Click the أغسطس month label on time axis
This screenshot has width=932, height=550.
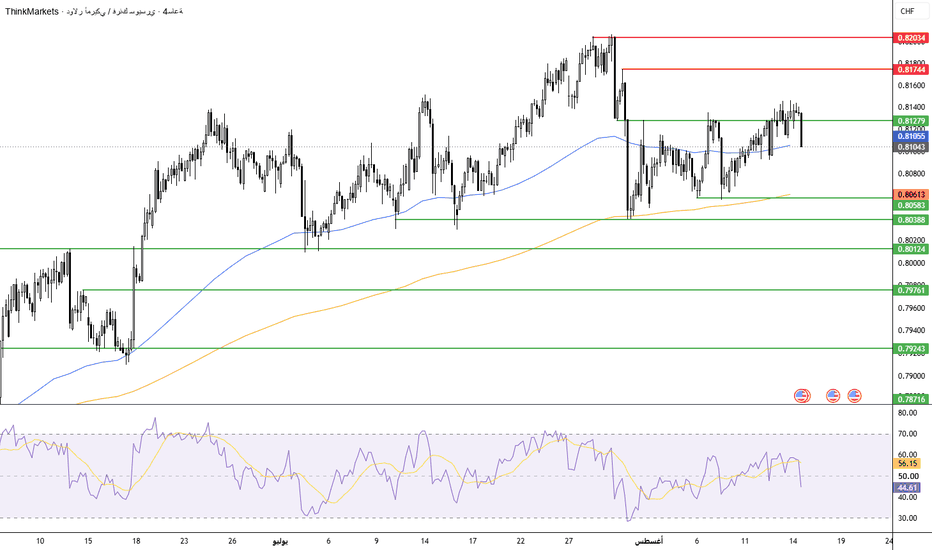(x=648, y=541)
